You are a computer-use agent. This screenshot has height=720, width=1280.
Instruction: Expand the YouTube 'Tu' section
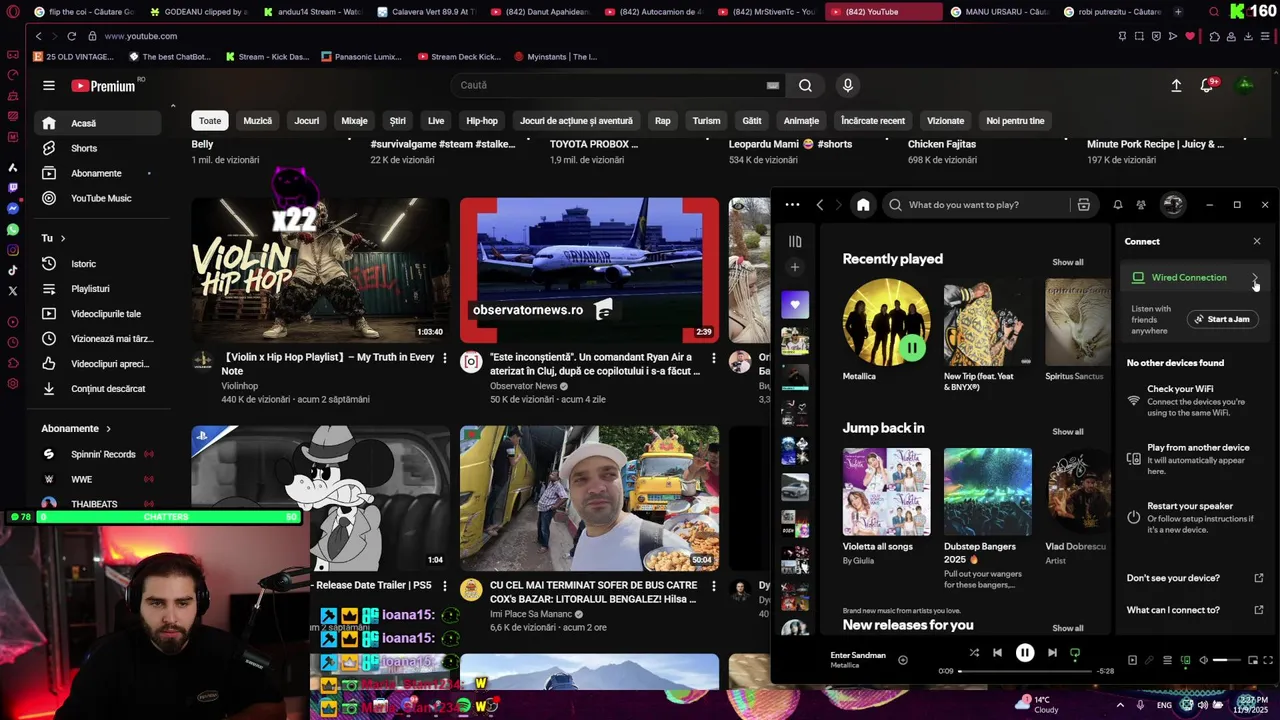click(x=54, y=238)
